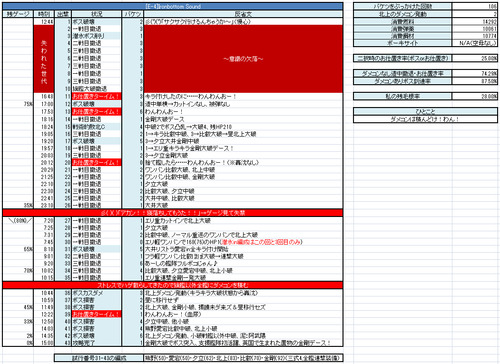500x364 pixels.
Task: Select the ダメコンは積んどけ！わん！ comment cell
Action: [x=425, y=119]
